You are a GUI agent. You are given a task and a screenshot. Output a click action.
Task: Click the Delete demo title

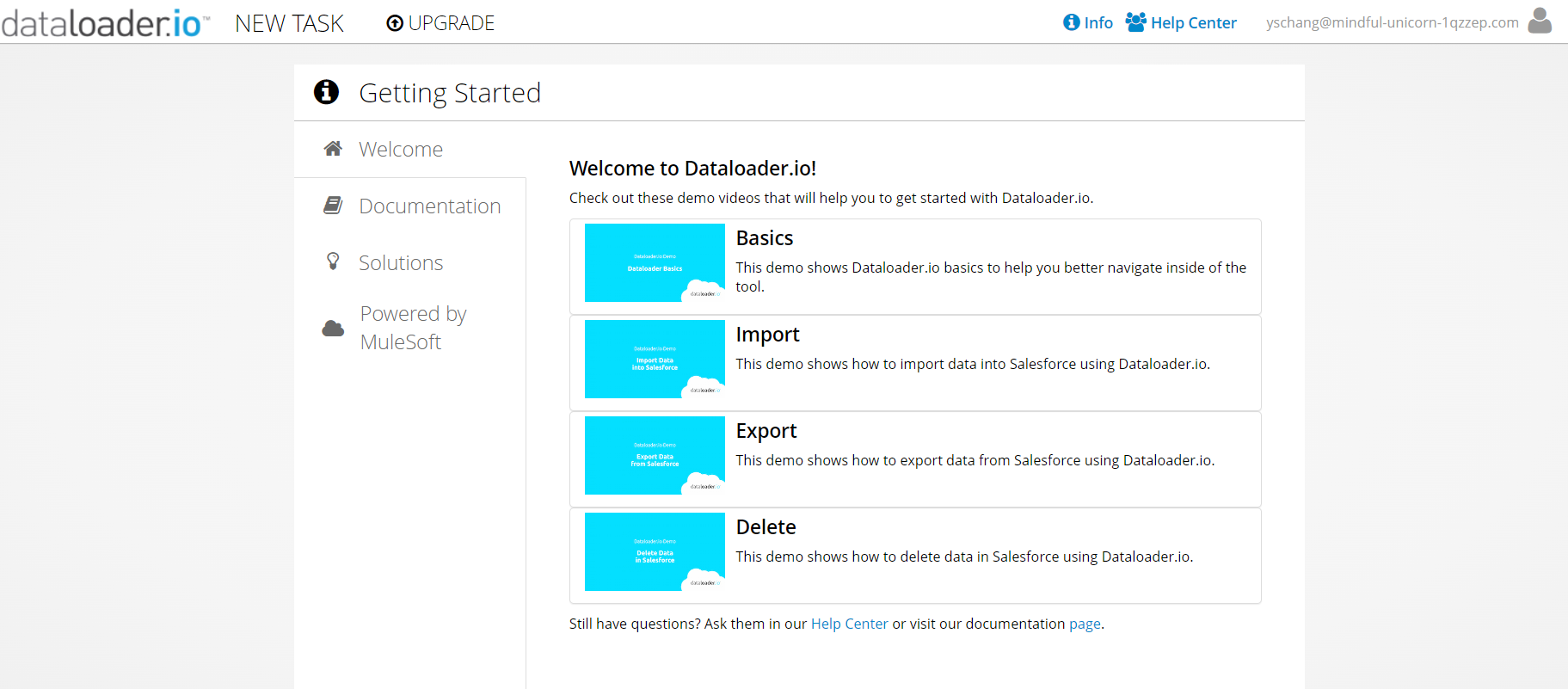pyautogui.click(x=766, y=527)
